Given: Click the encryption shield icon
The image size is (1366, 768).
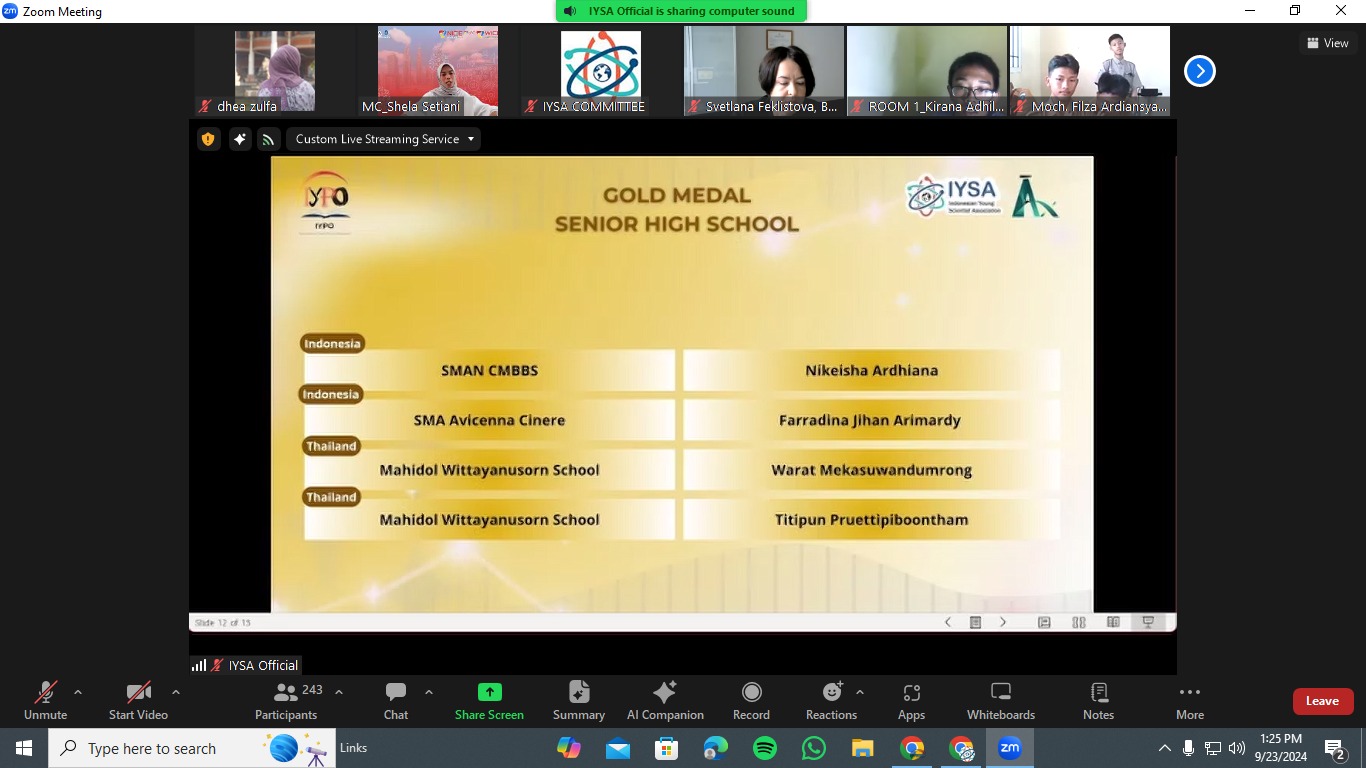Looking at the screenshot, I should pyautogui.click(x=208, y=139).
